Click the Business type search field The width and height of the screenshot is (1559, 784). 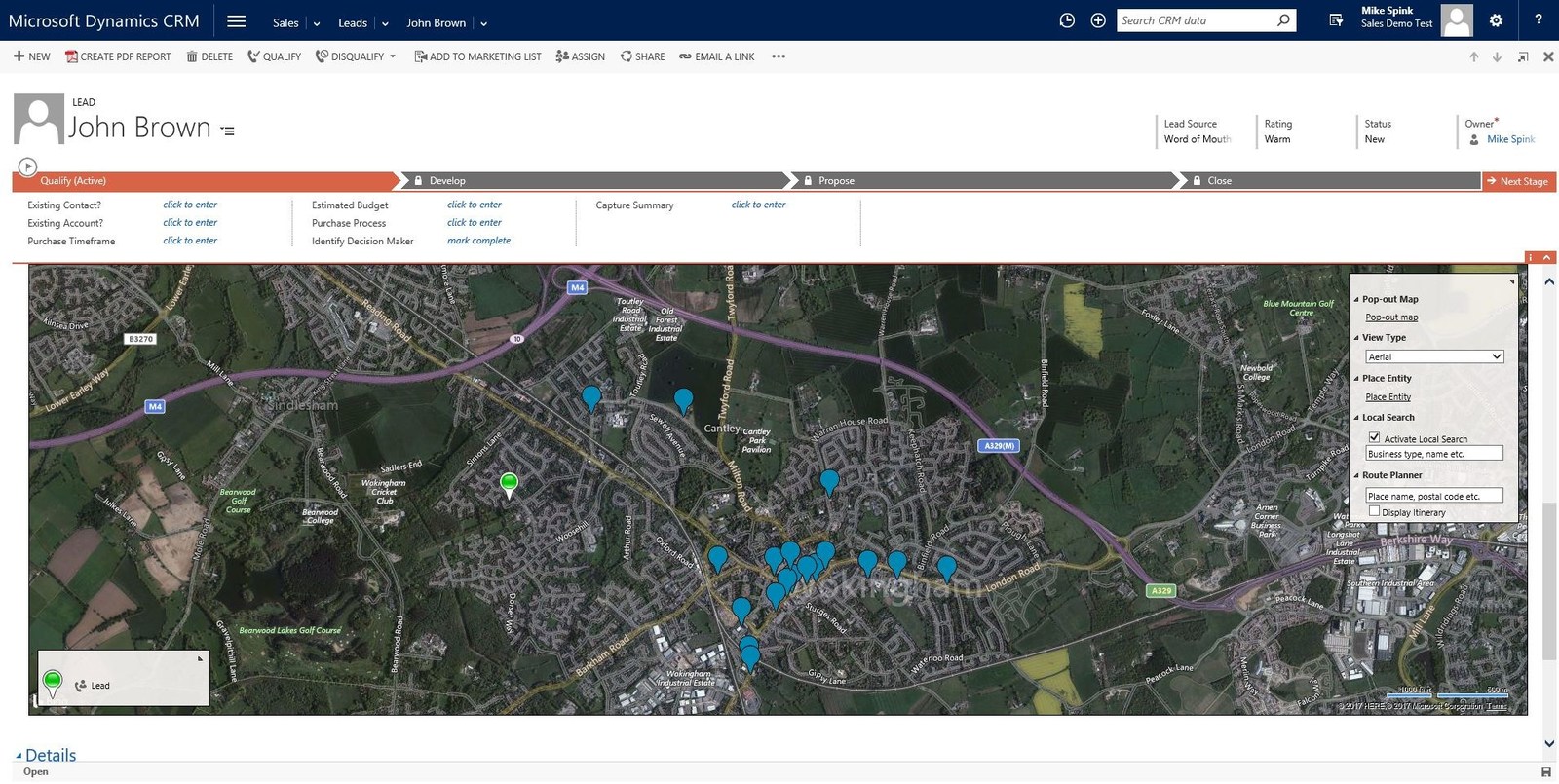(x=1434, y=454)
